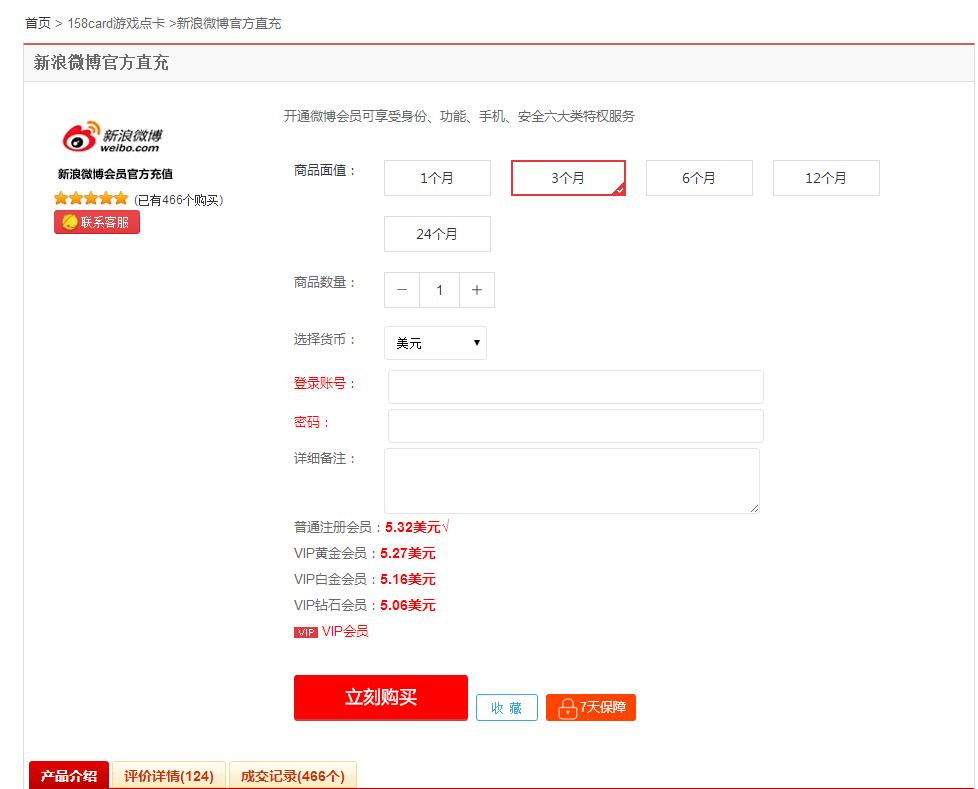Click 新浪微博会员官方充值 product title
This screenshot has width=978, height=789.
tap(115, 174)
